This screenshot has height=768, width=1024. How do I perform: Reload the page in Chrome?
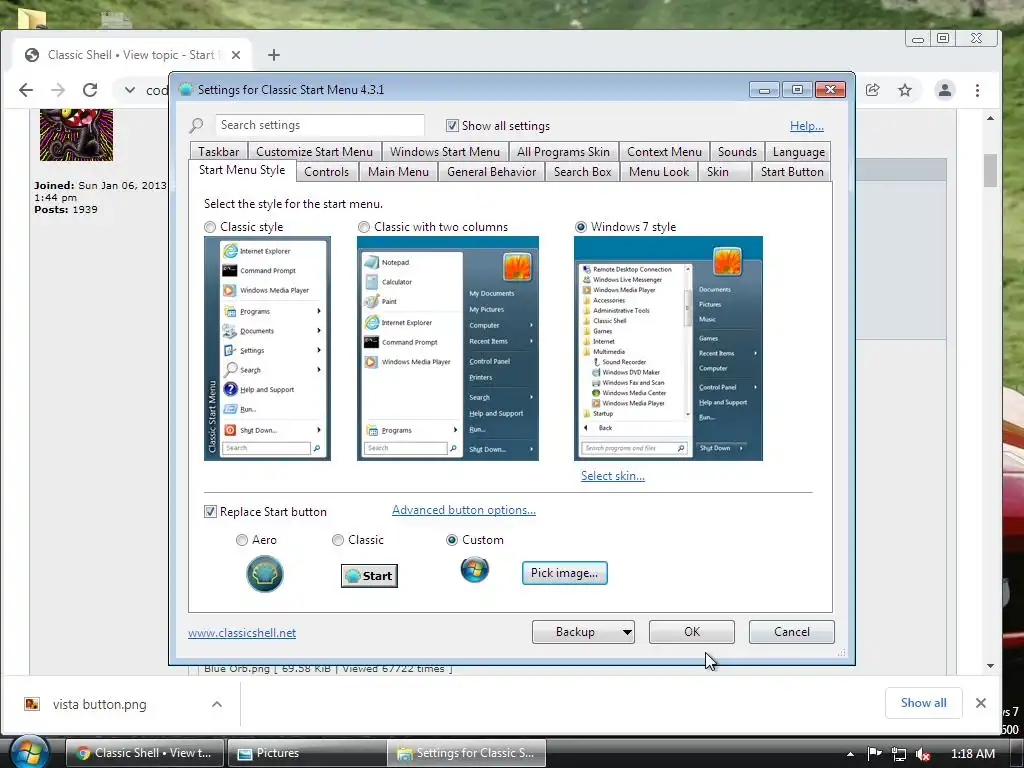pyautogui.click(x=90, y=90)
